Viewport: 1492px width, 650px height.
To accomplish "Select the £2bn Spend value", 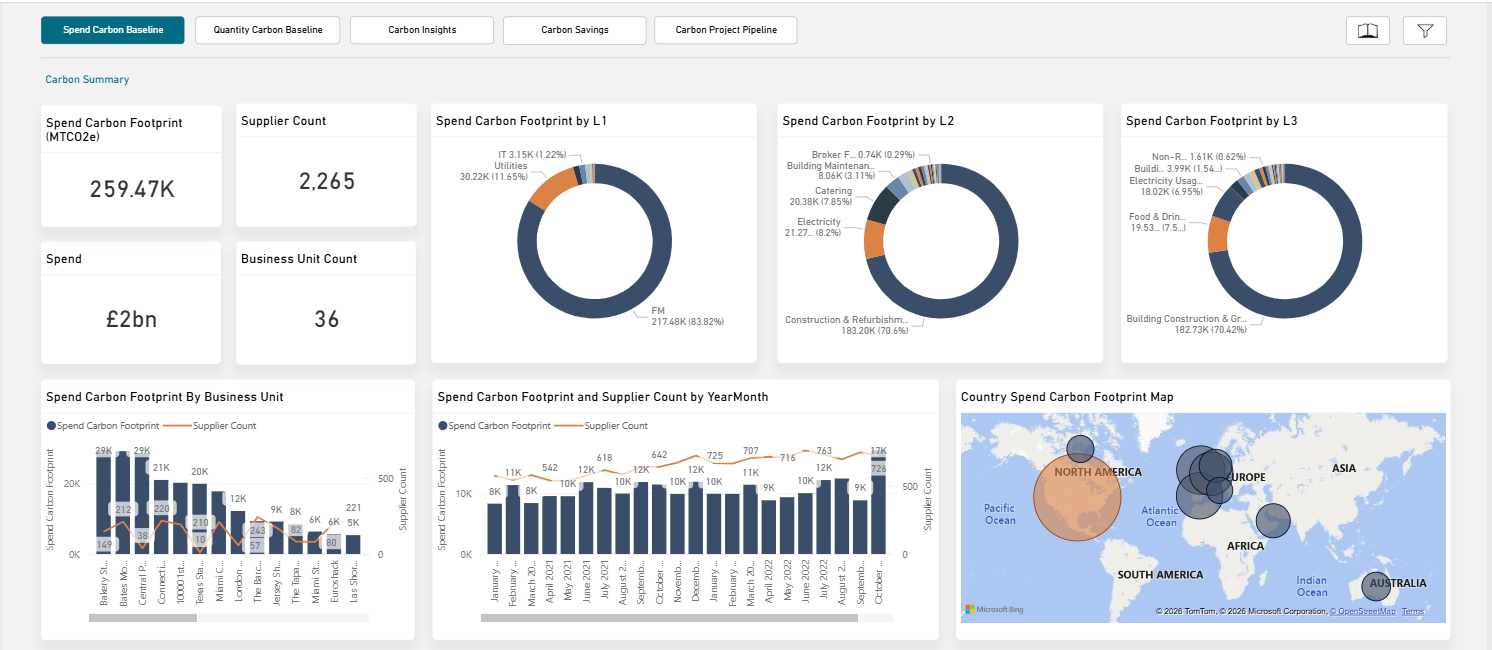I will point(132,320).
